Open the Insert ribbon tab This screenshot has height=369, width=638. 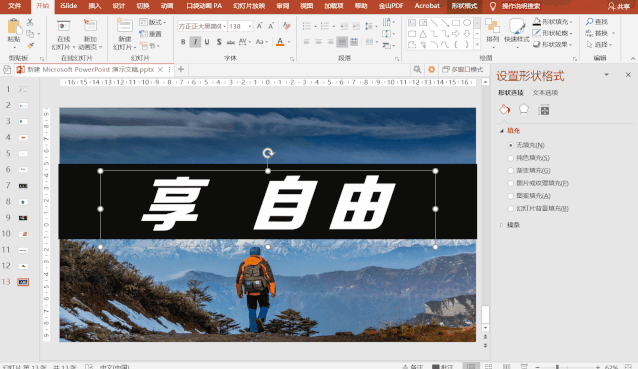coord(94,6)
